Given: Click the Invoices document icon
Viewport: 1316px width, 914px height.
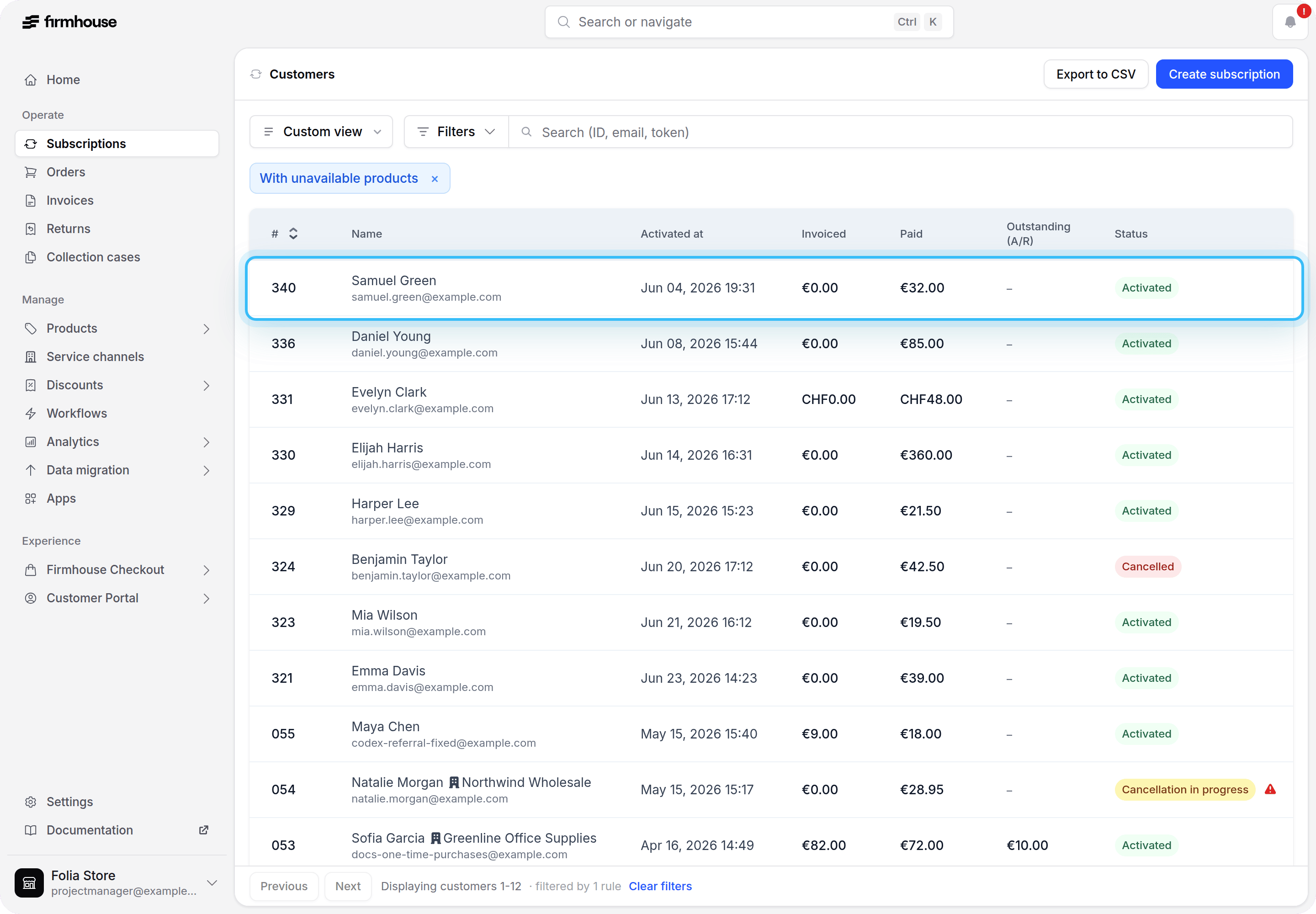Looking at the screenshot, I should pos(31,201).
